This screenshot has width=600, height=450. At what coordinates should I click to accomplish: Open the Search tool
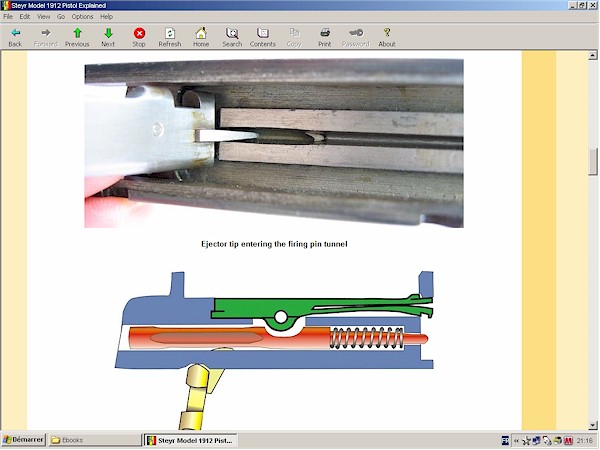tap(232, 38)
